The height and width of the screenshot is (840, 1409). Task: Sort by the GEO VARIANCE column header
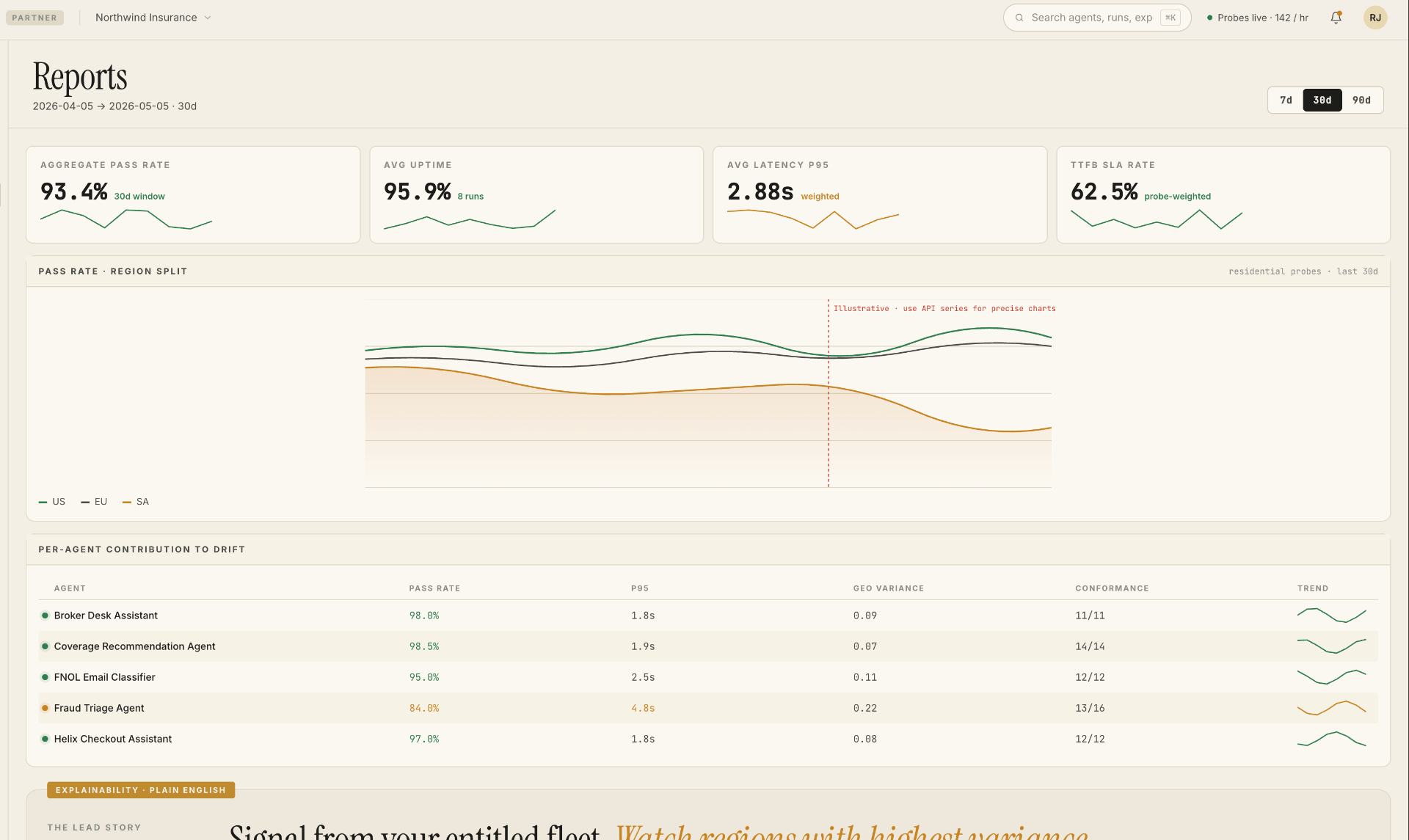pyautogui.click(x=889, y=588)
